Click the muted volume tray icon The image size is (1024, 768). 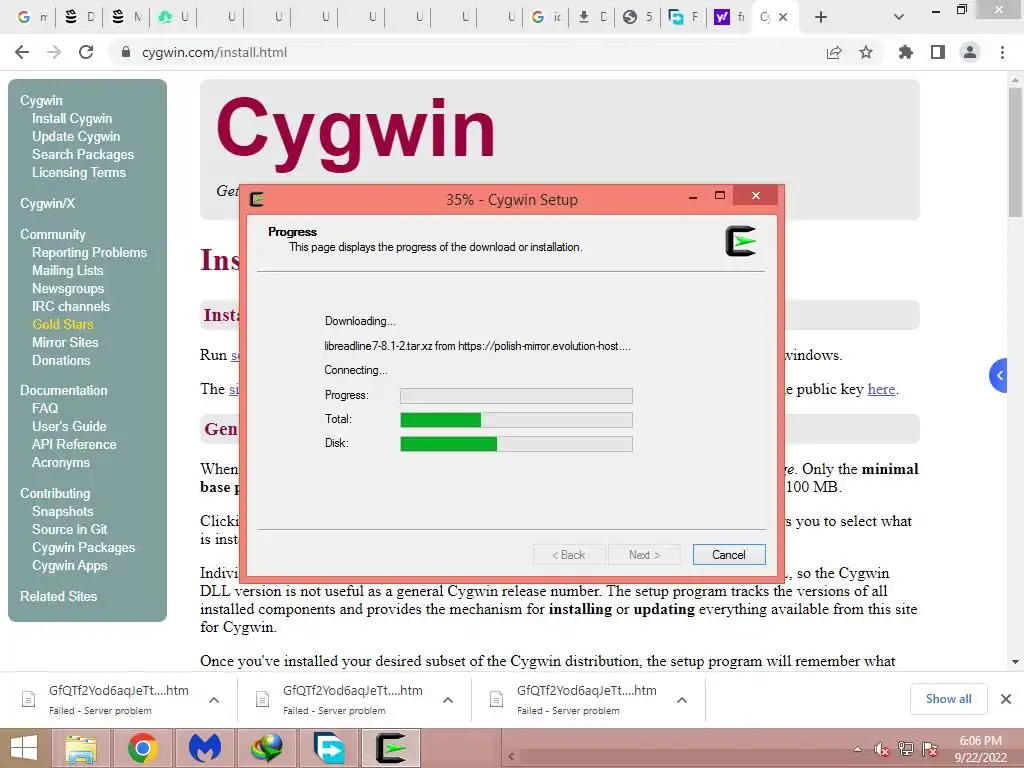881,749
